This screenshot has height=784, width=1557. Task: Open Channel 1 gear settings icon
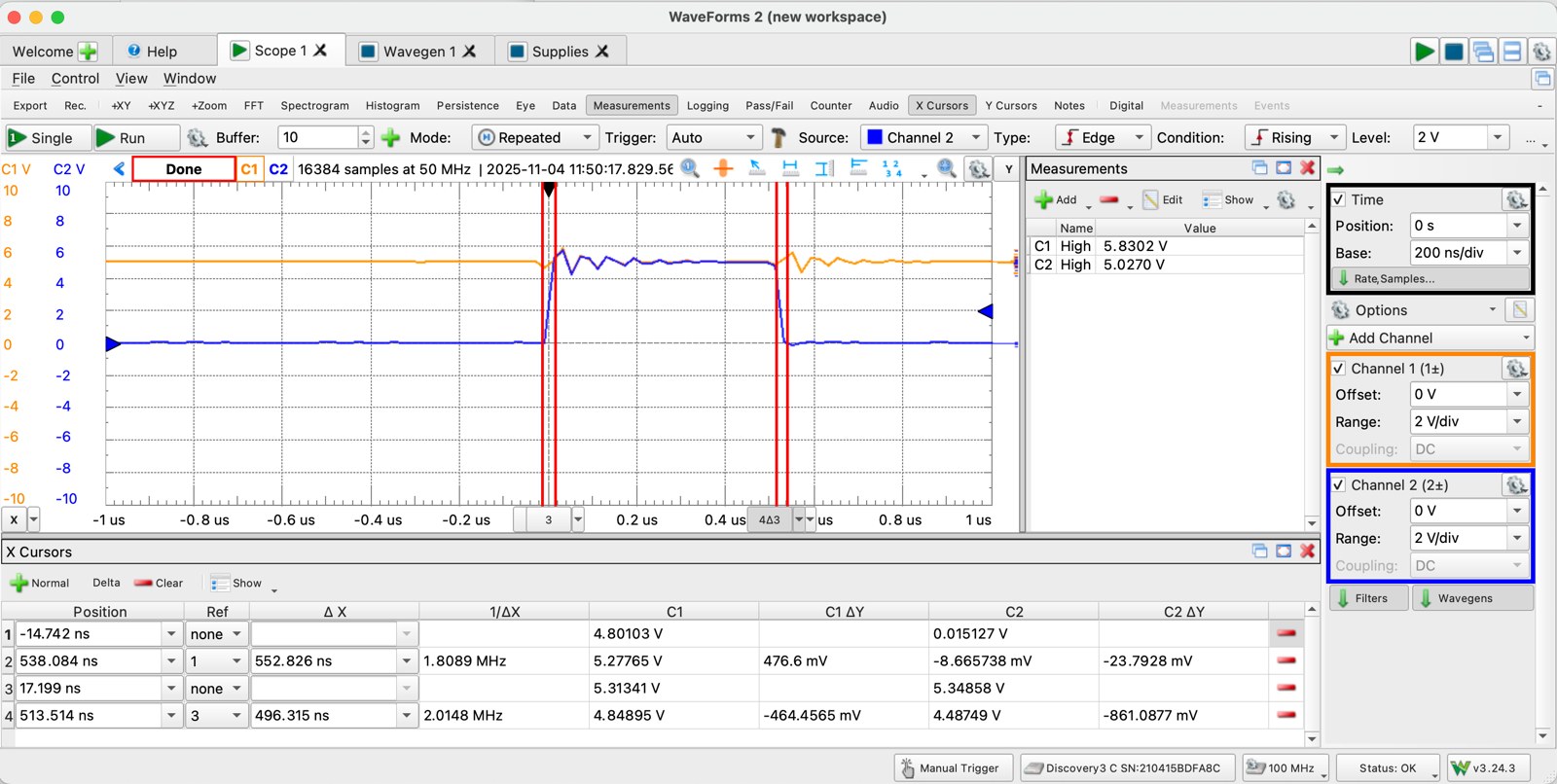(1516, 369)
